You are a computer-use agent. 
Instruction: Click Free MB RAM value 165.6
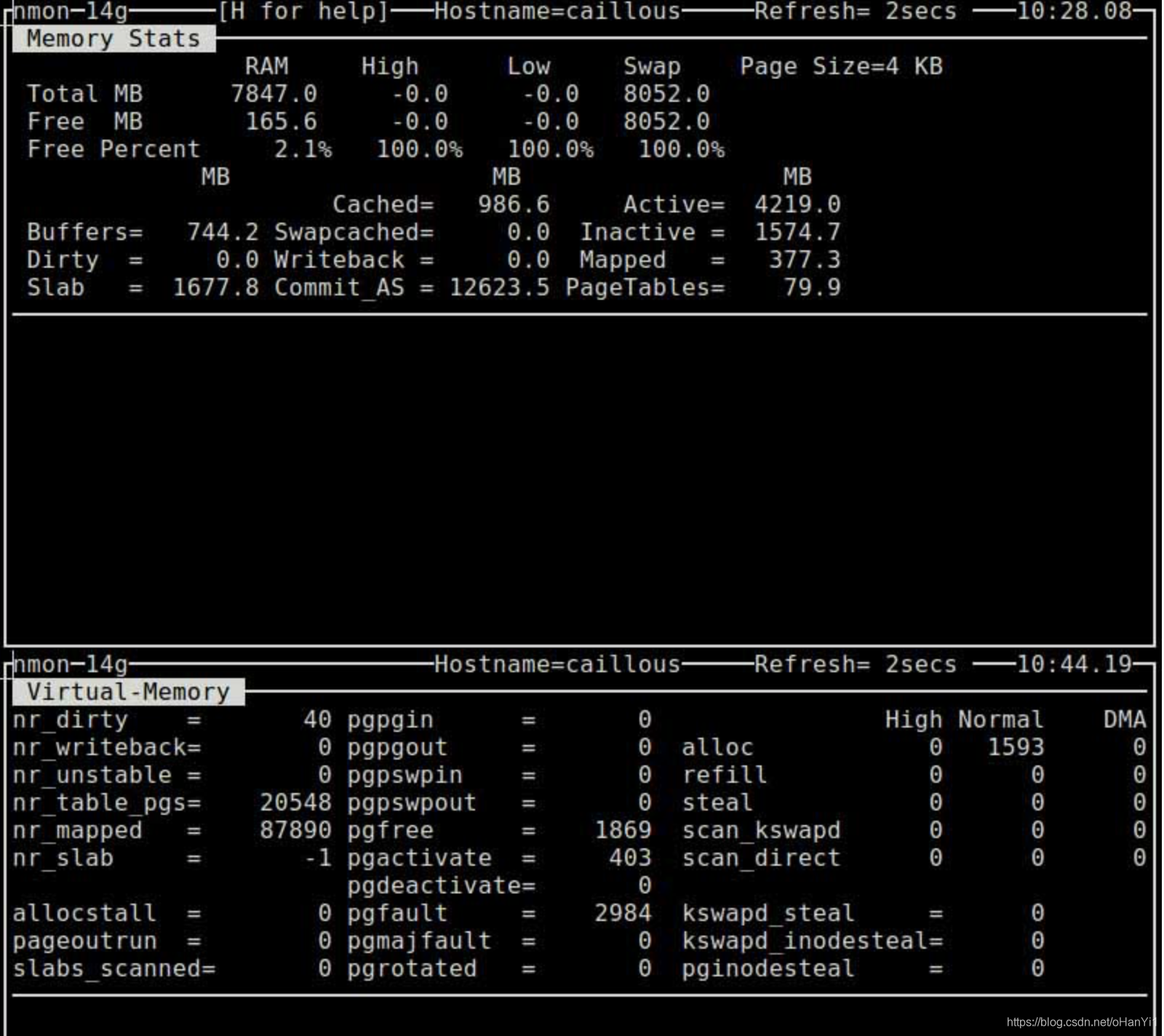(281, 121)
